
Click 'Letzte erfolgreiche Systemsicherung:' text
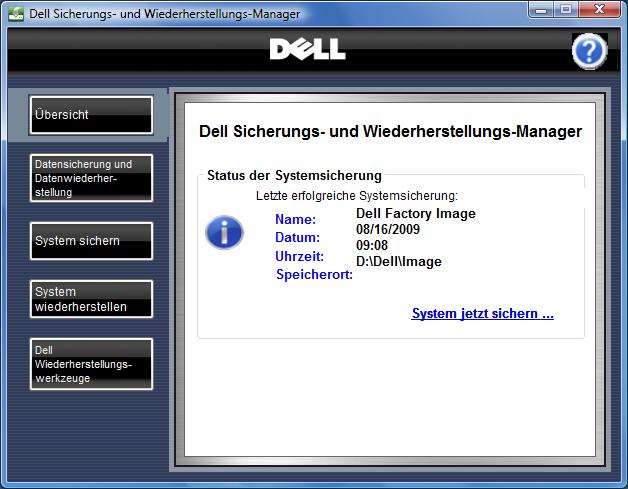(x=356, y=196)
